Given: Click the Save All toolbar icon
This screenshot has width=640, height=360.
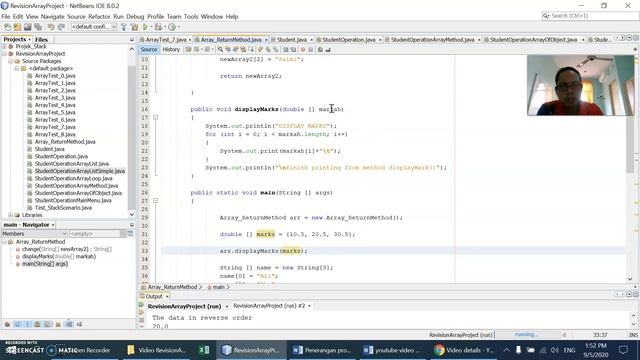Looking at the screenshot, I should click(x=38, y=27).
